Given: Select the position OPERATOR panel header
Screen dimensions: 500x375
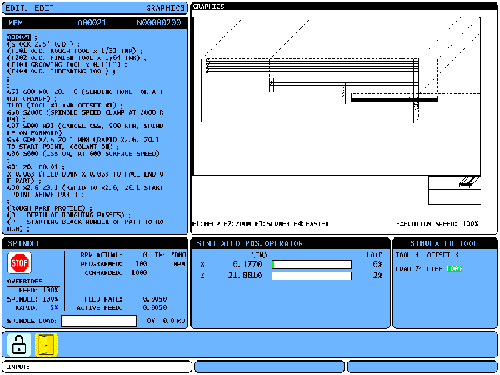Looking at the screenshot, I should click(x=290, y=243).
